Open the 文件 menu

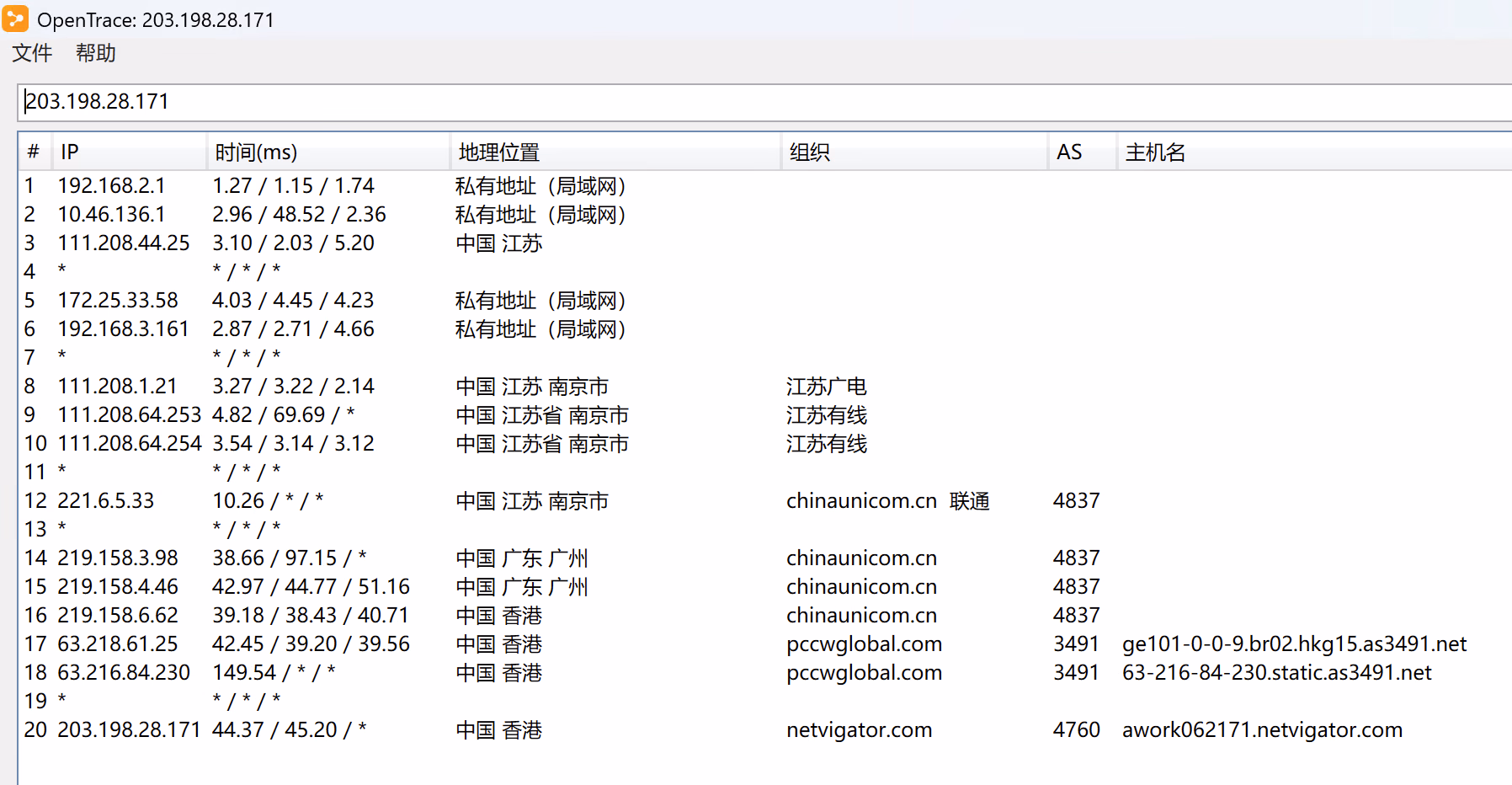click(x=32, y=54)
